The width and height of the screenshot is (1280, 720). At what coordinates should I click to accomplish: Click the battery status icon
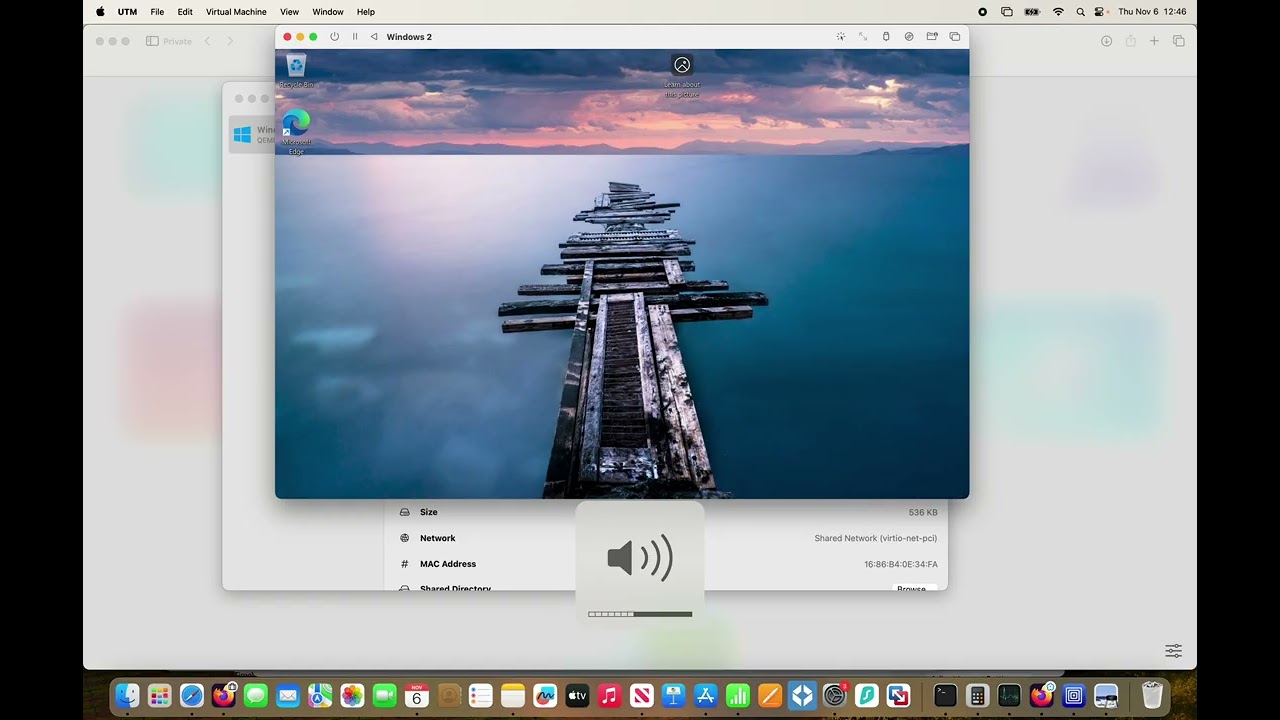click(x=1032, y=12)
